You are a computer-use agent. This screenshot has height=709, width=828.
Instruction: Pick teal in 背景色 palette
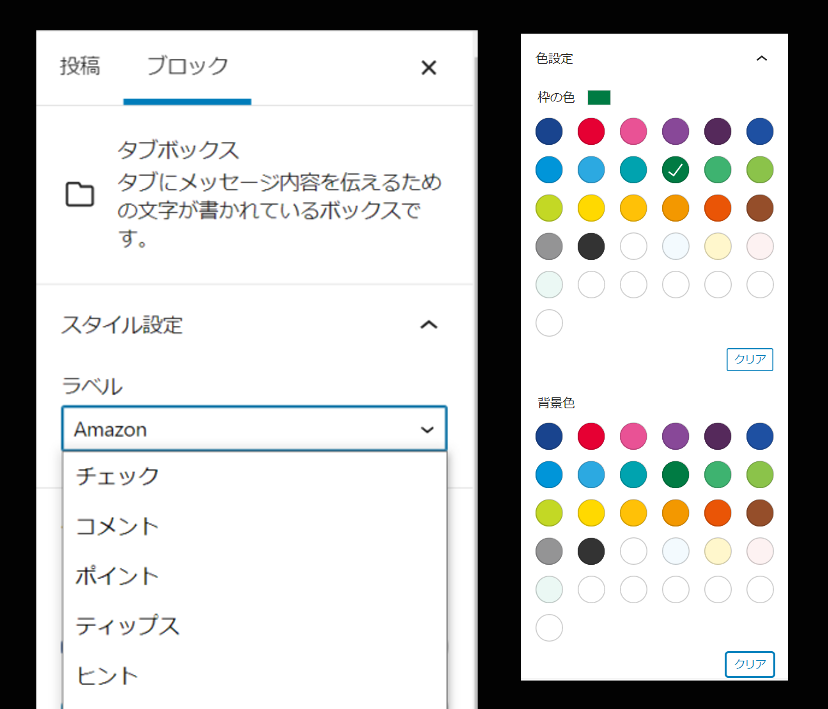point(633,475)
